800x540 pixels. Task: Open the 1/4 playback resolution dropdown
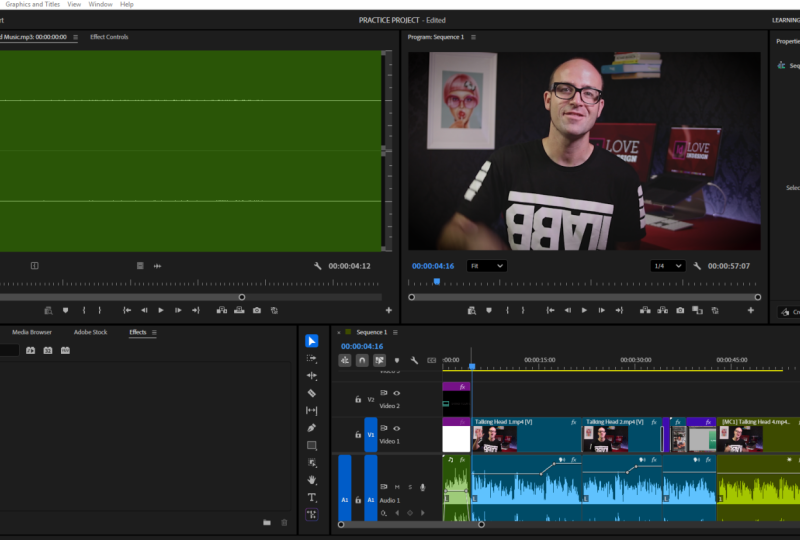668,266
